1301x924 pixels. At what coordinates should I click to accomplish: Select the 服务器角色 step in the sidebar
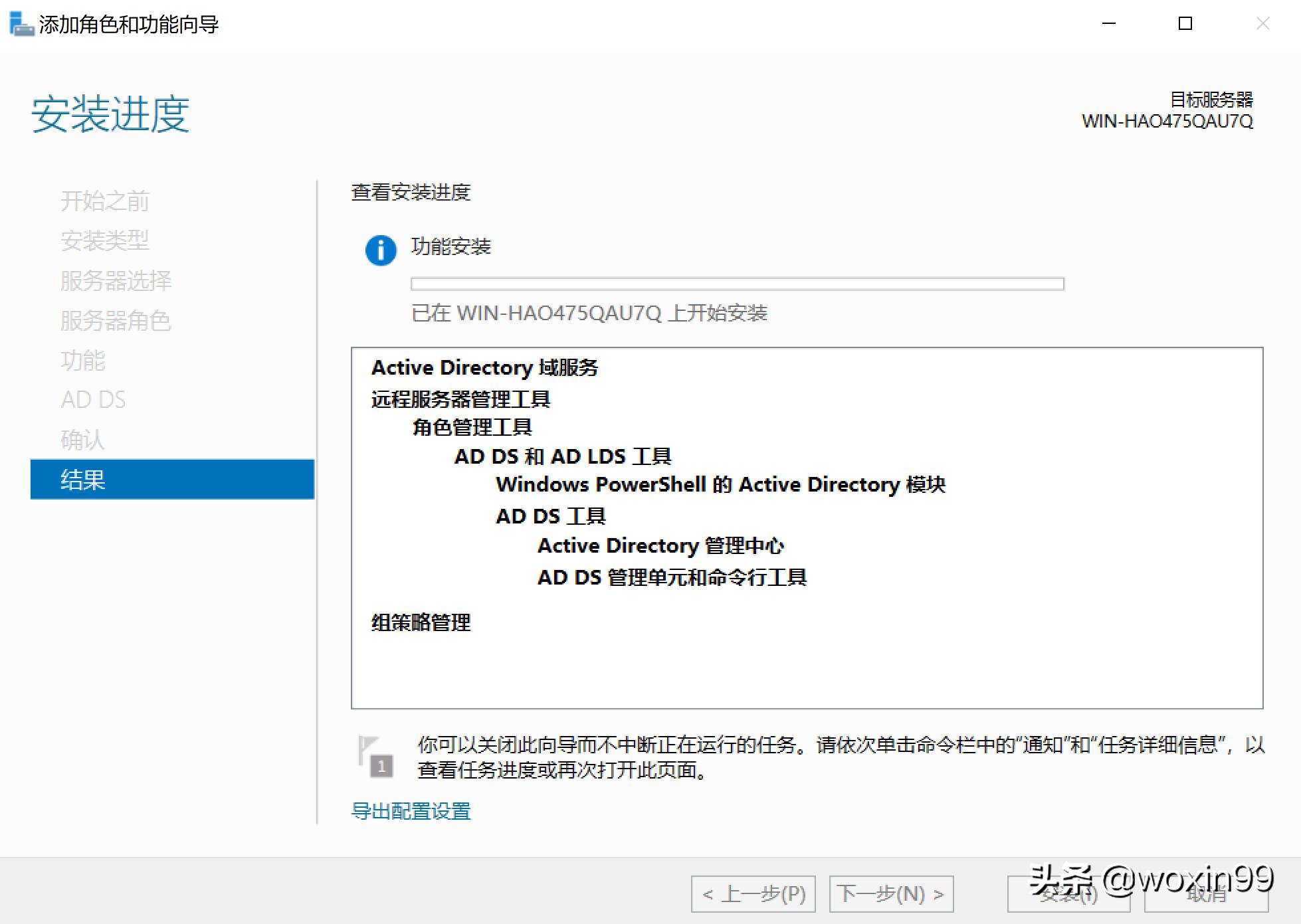pyautogui.click(x=116, y=321)
